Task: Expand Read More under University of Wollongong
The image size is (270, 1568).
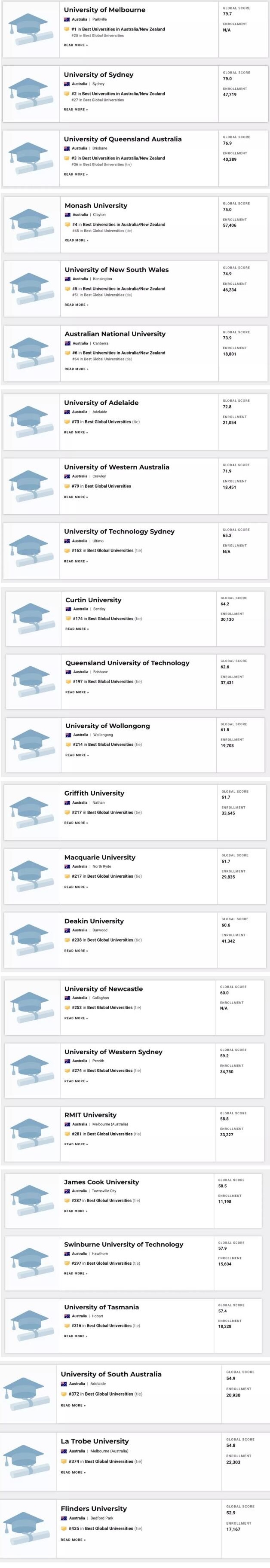Action: [77, 755]
